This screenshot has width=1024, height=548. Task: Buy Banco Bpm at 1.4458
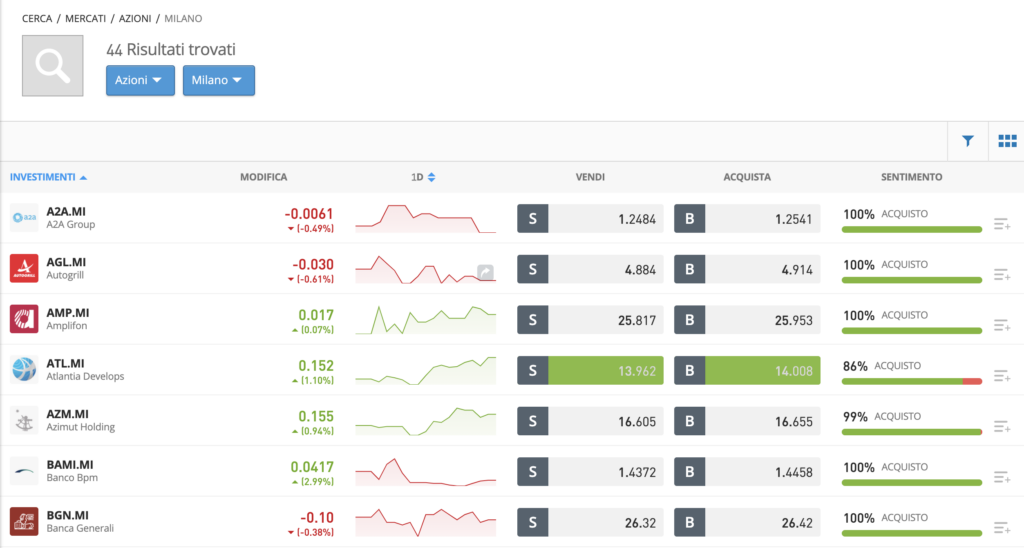point(747,472)
